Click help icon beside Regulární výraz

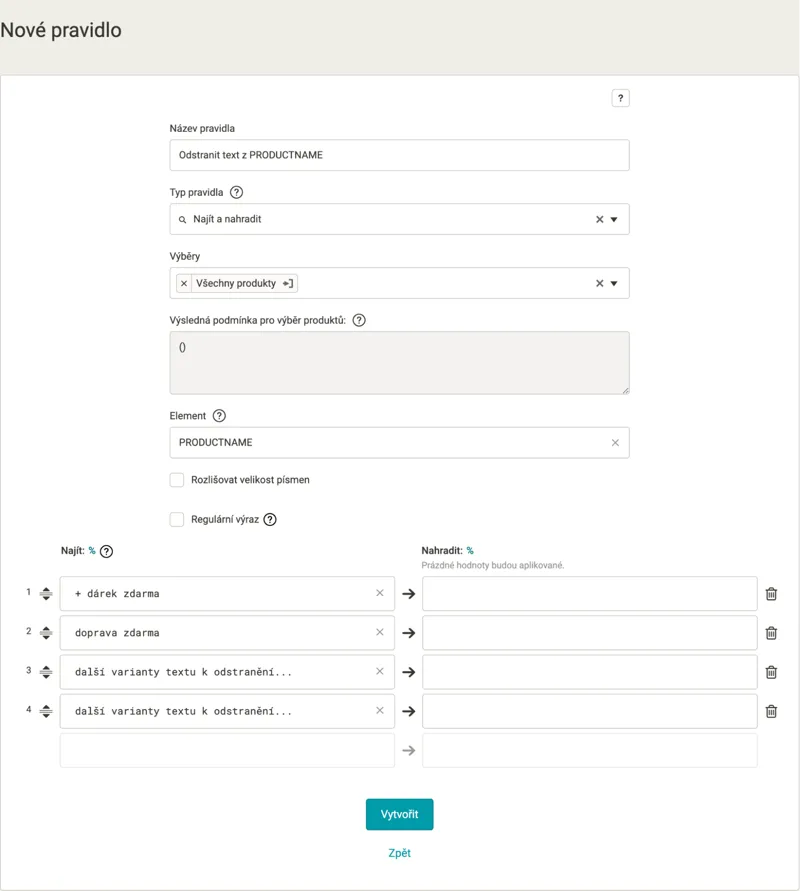[270, 519]
